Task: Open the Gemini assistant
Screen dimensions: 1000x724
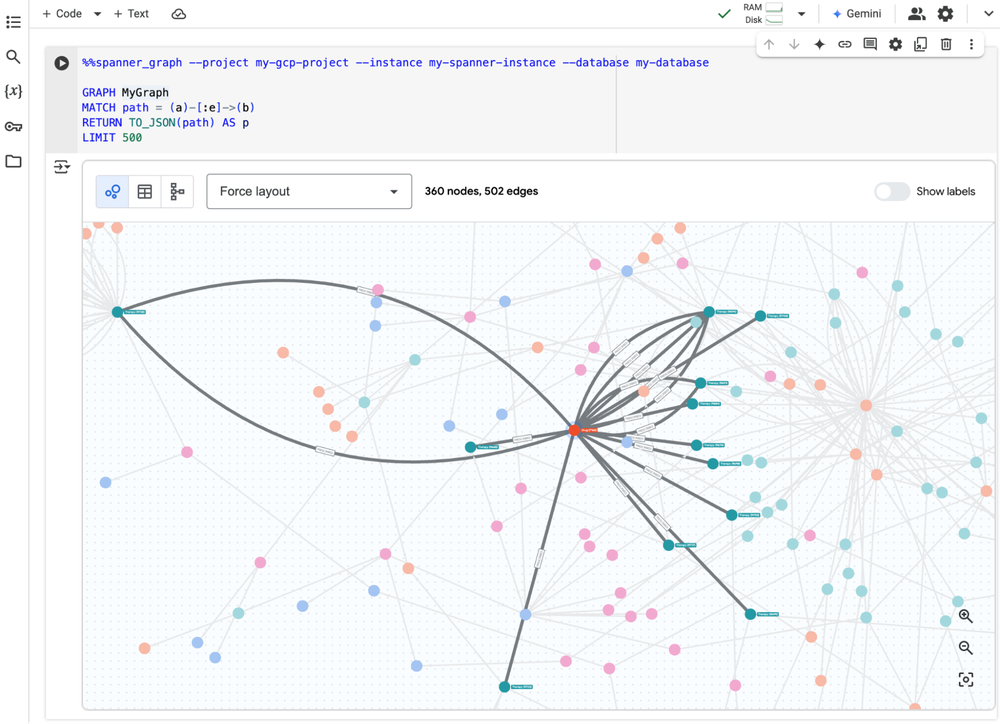Action: 856,14
